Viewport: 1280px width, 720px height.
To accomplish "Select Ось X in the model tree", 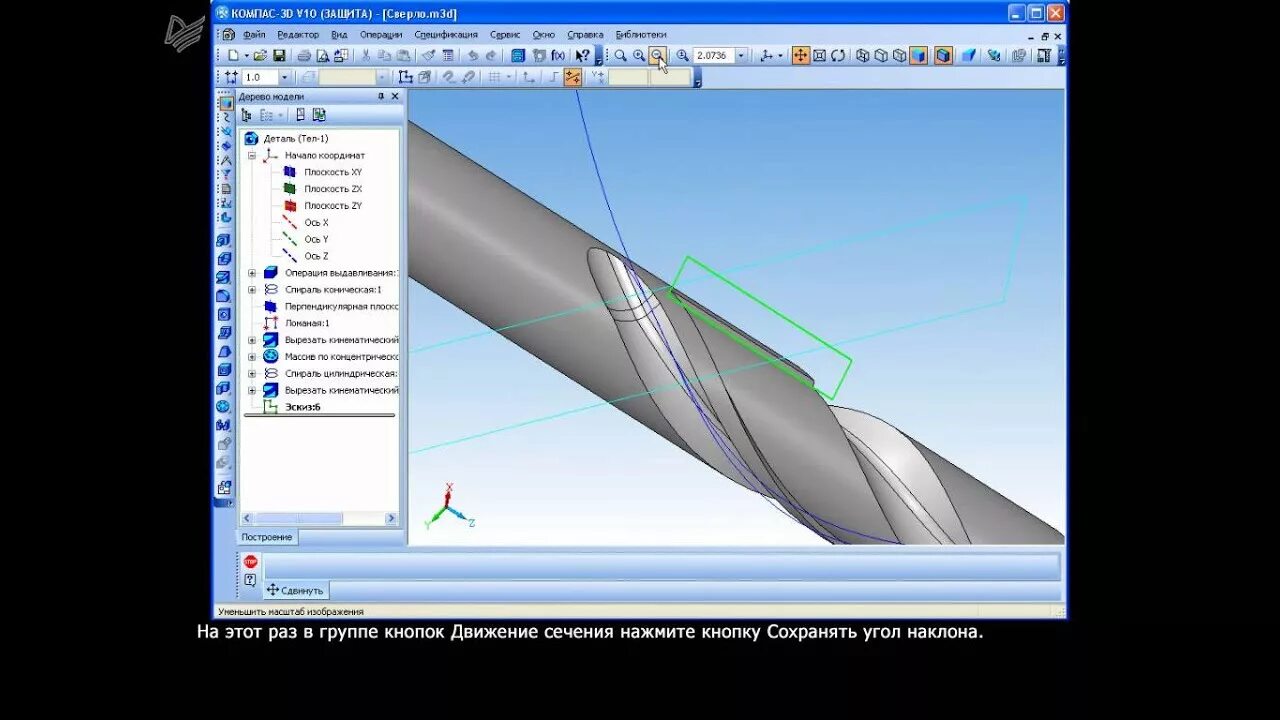I will tap(316, 223).
